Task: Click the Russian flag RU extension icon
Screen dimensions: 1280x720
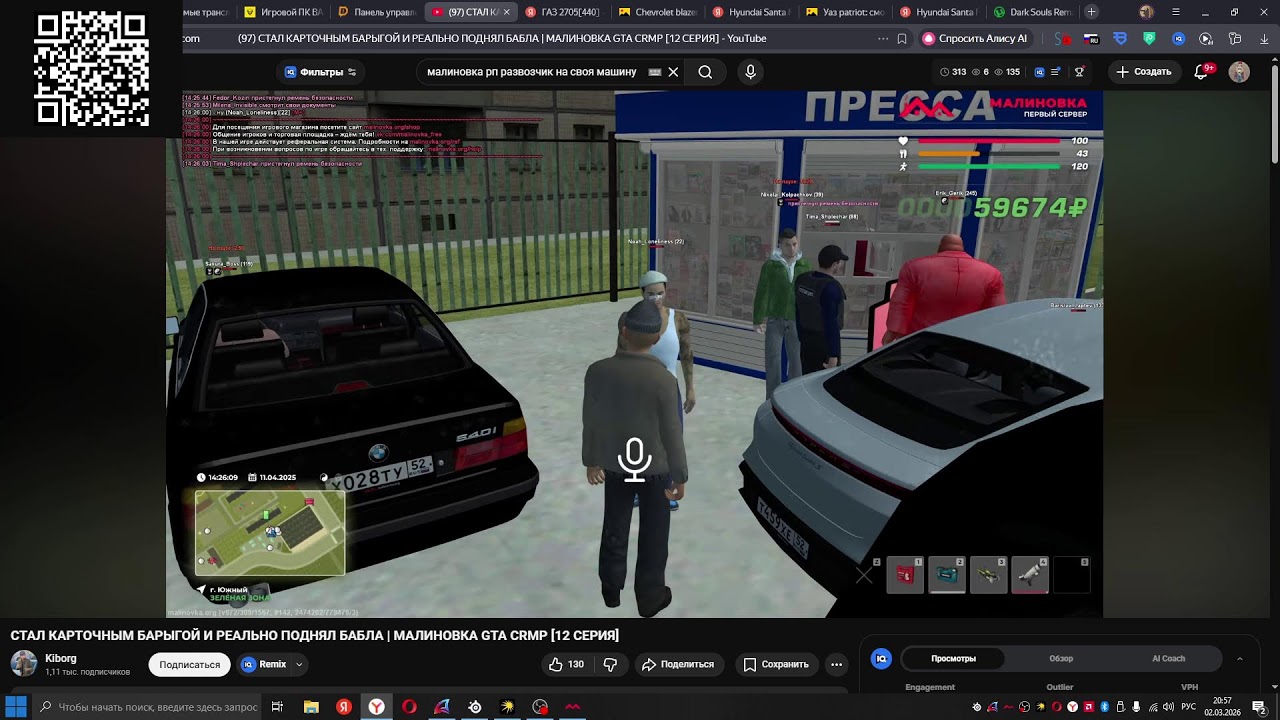Action: (x=1091, y=39)
